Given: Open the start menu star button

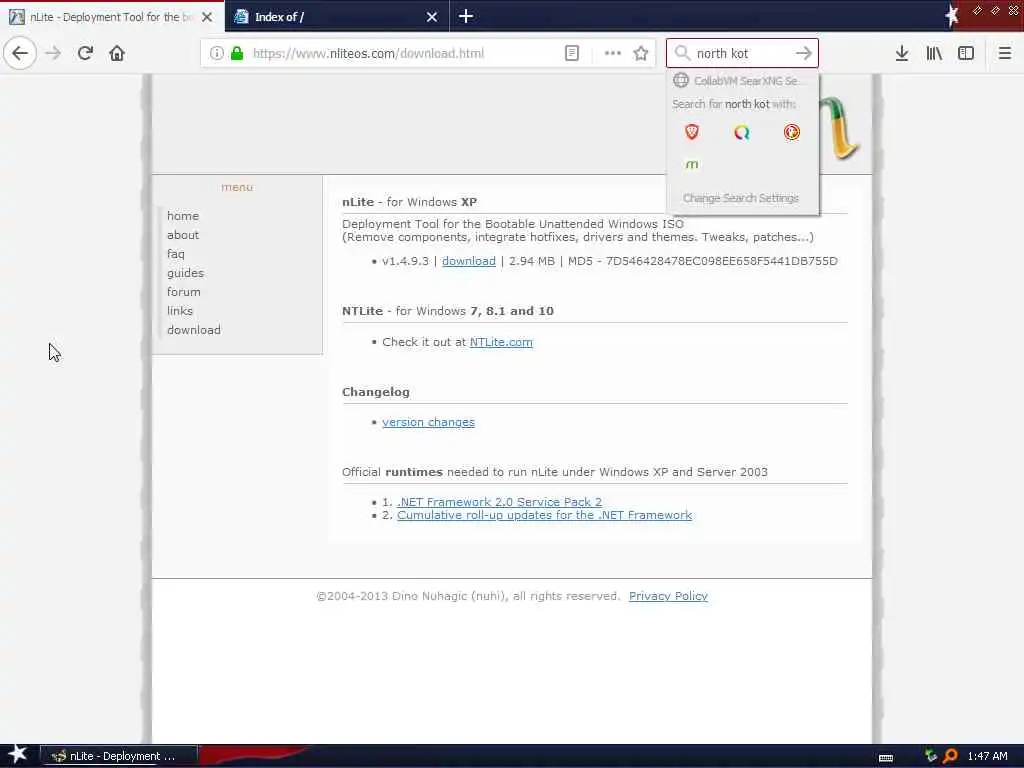Looking at the screenshot, I should (x=17, y=755).
